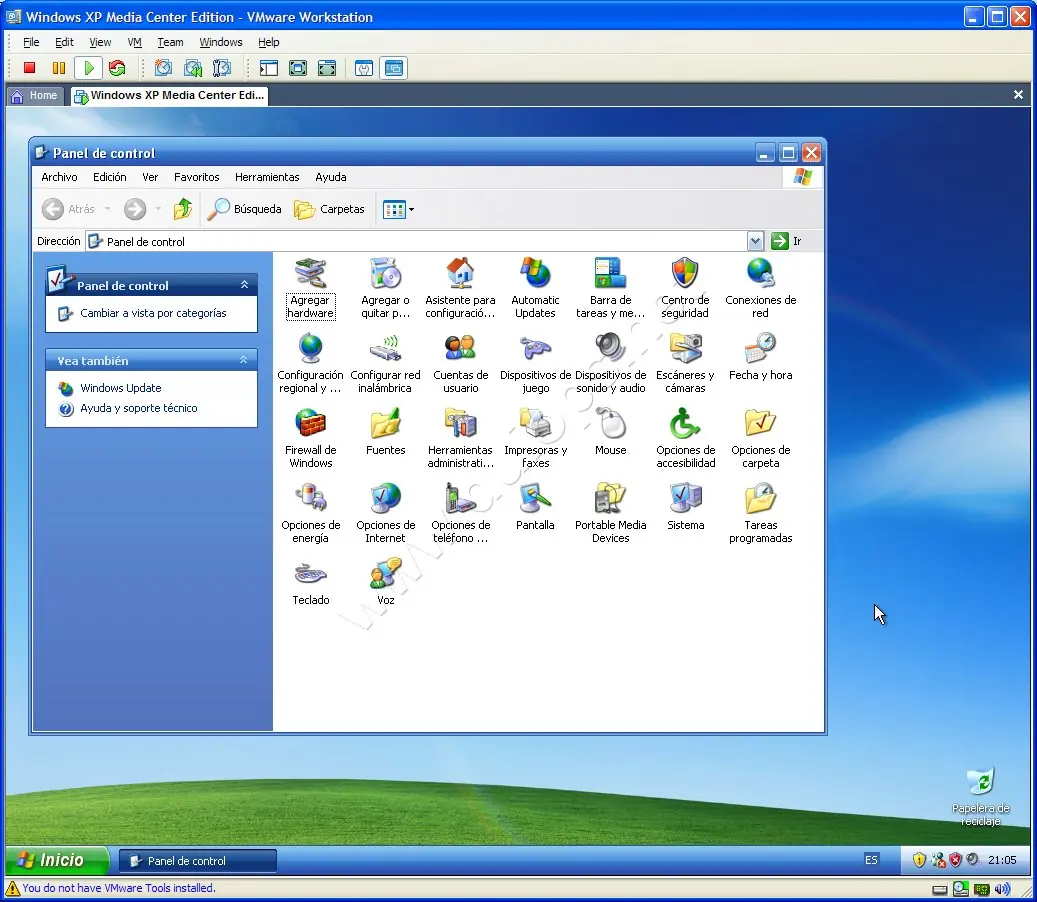
Task: Click the Ir go button
Action: (x=787, y=241)
